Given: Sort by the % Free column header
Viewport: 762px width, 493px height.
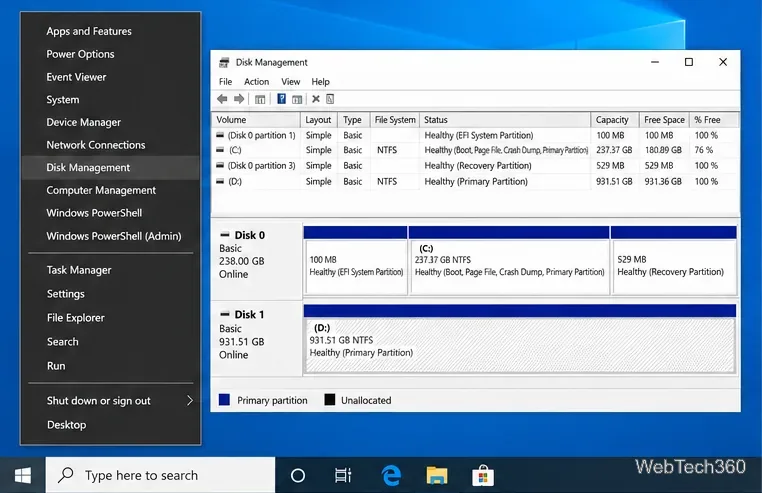Looking at the screenshot, I should pyautogui.click(x=714, y=120).
